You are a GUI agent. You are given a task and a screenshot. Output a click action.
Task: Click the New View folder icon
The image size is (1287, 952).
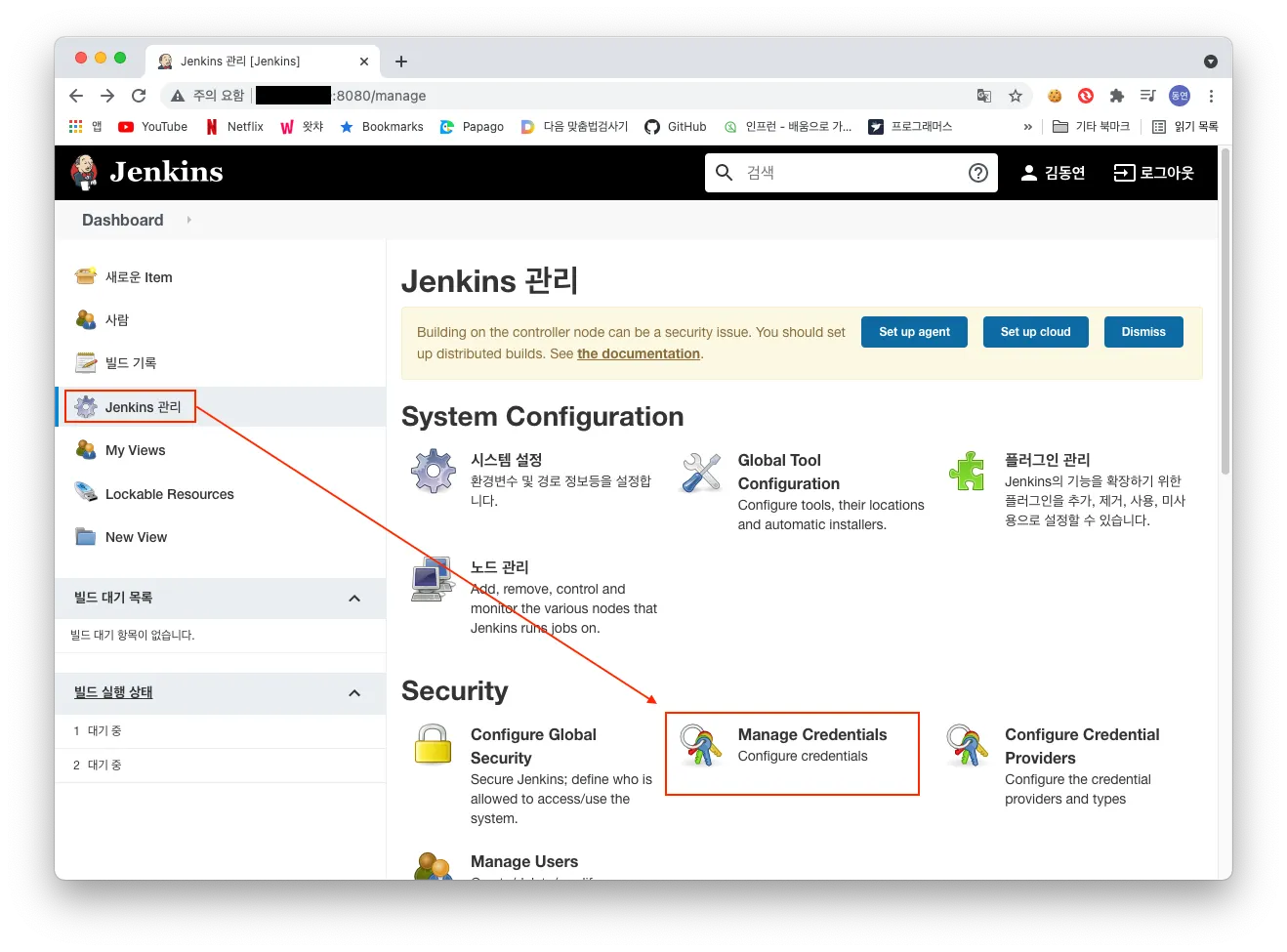coord(86,537)
